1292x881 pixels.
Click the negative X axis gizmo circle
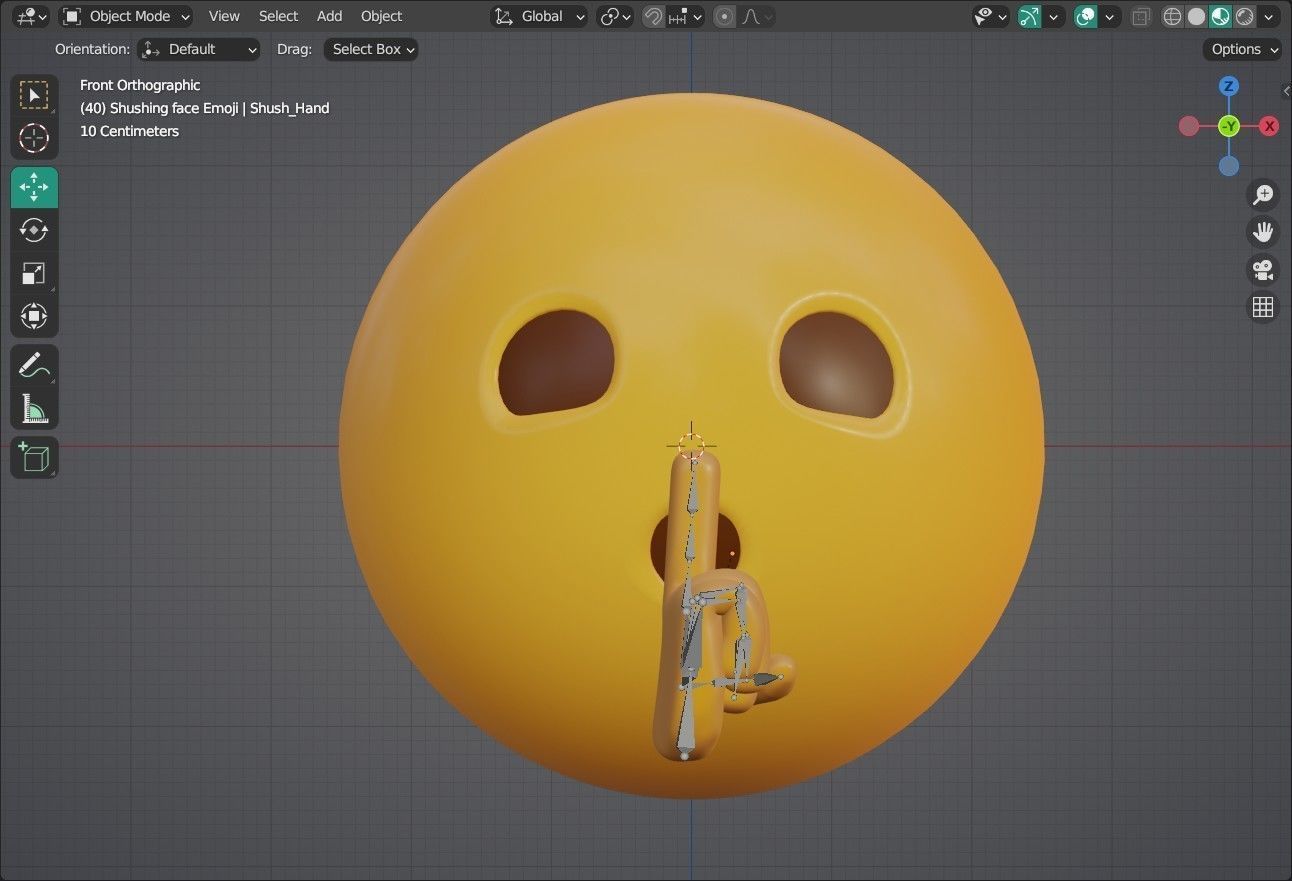click(1189, 126)
